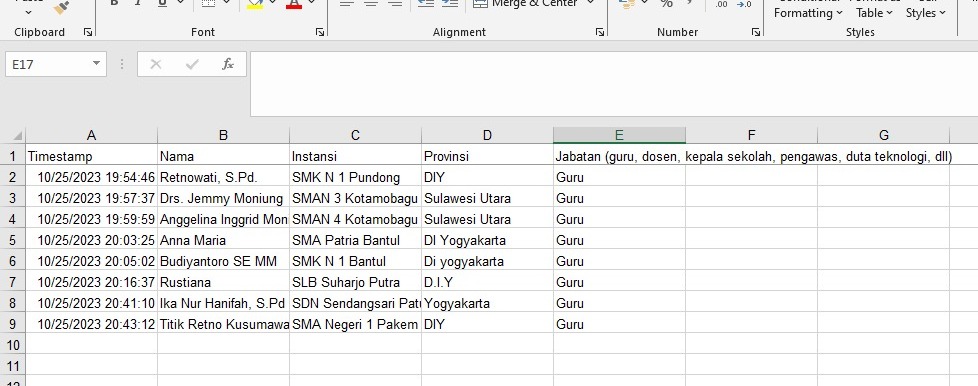
Task: Increase decimal places
Action: (x=722, y=4)
